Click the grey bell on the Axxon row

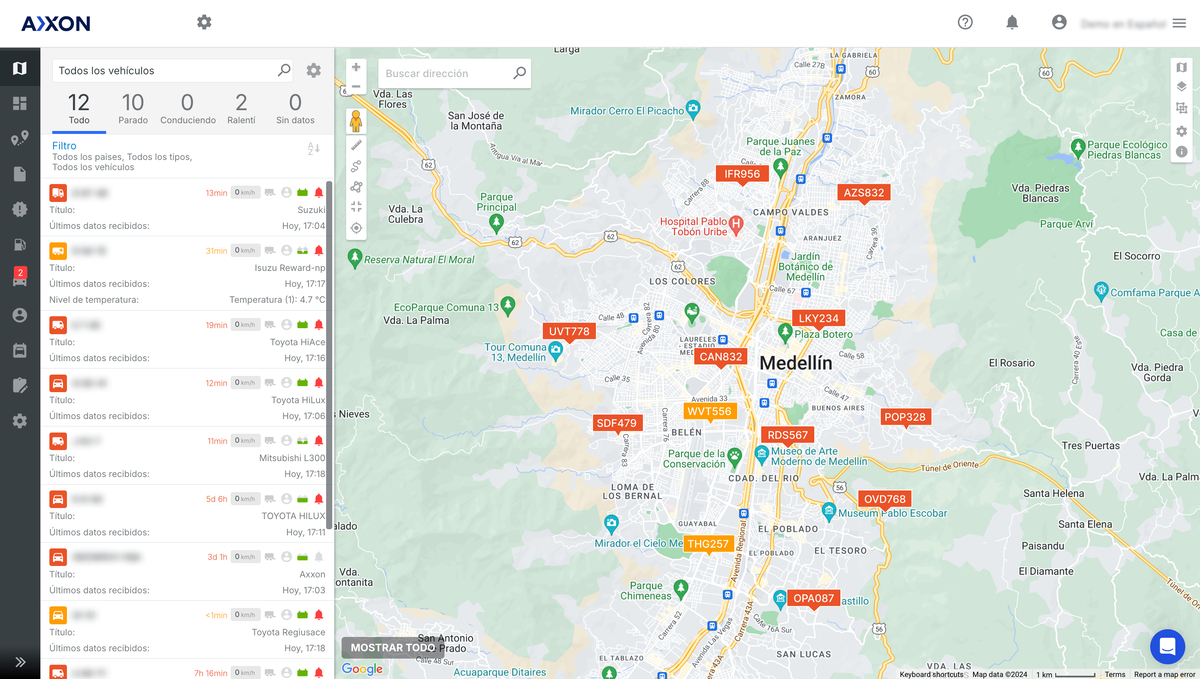pyautogui.click(x=319, y=556)
